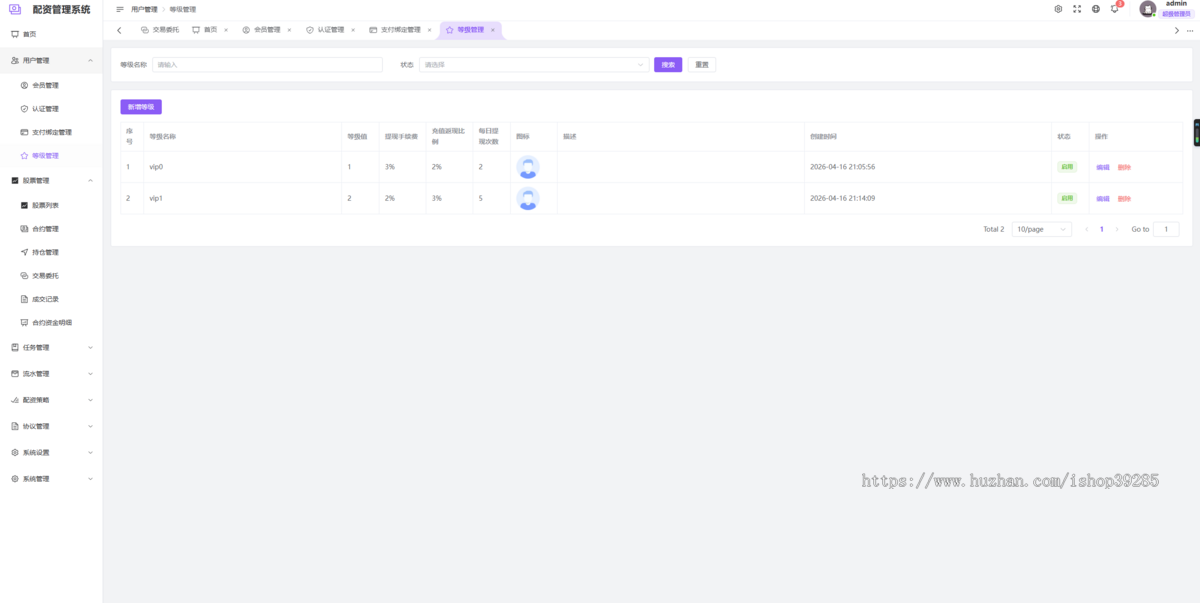Open 股票列表 in the sidebar
This screenshot has height=603, width=1200.
pyautogui.click(x=45, y=205)
